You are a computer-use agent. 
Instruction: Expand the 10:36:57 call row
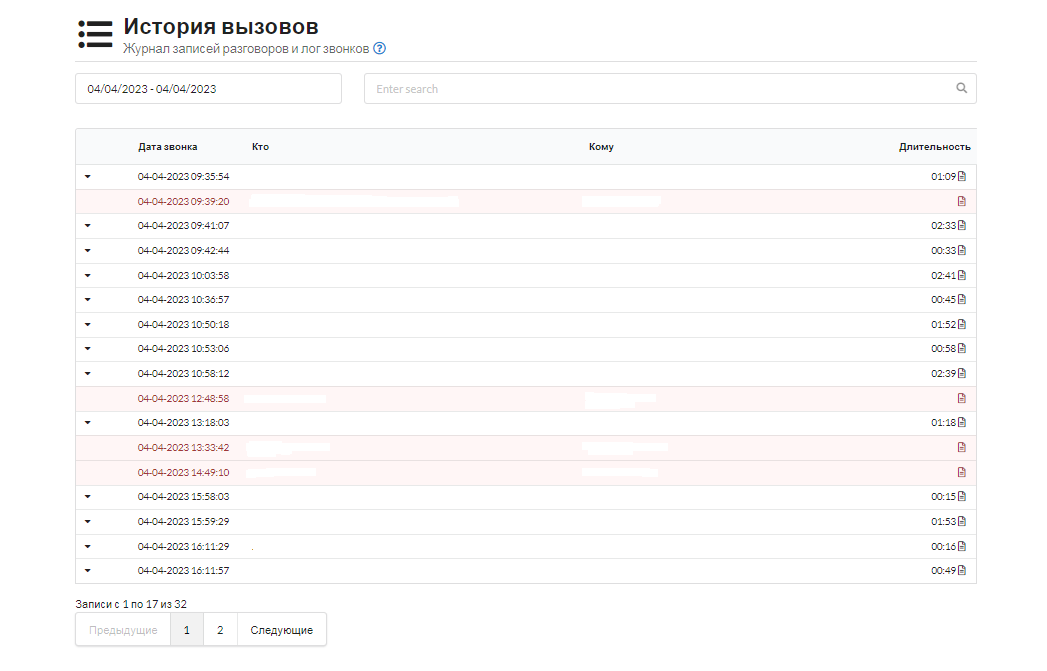87,300
